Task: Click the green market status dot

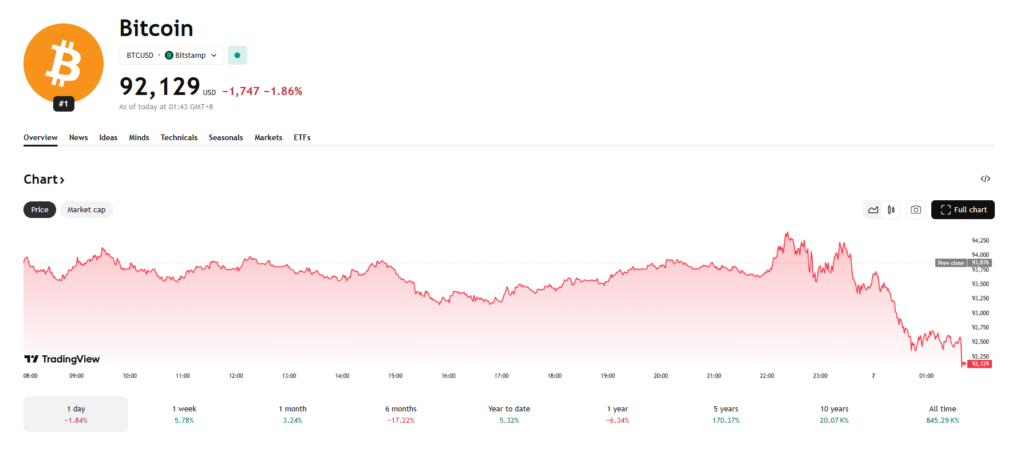Action: pyautogui.click(x=237, y=55)
